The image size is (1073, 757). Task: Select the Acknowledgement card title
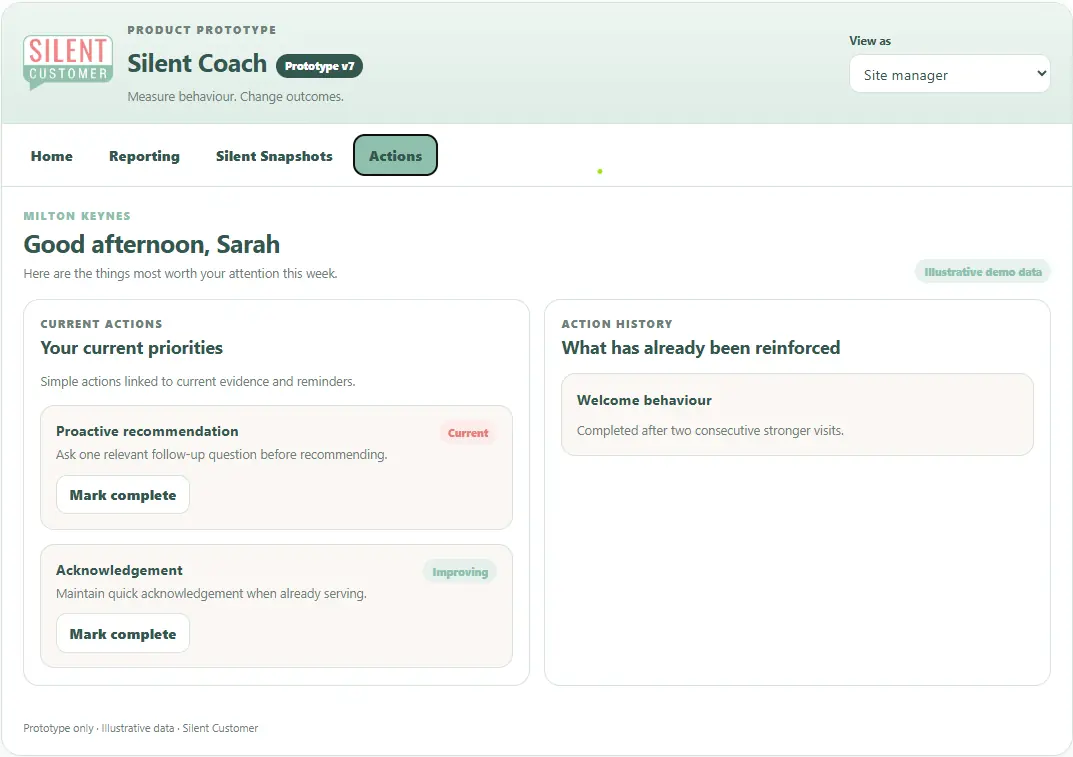click(119, 570)
